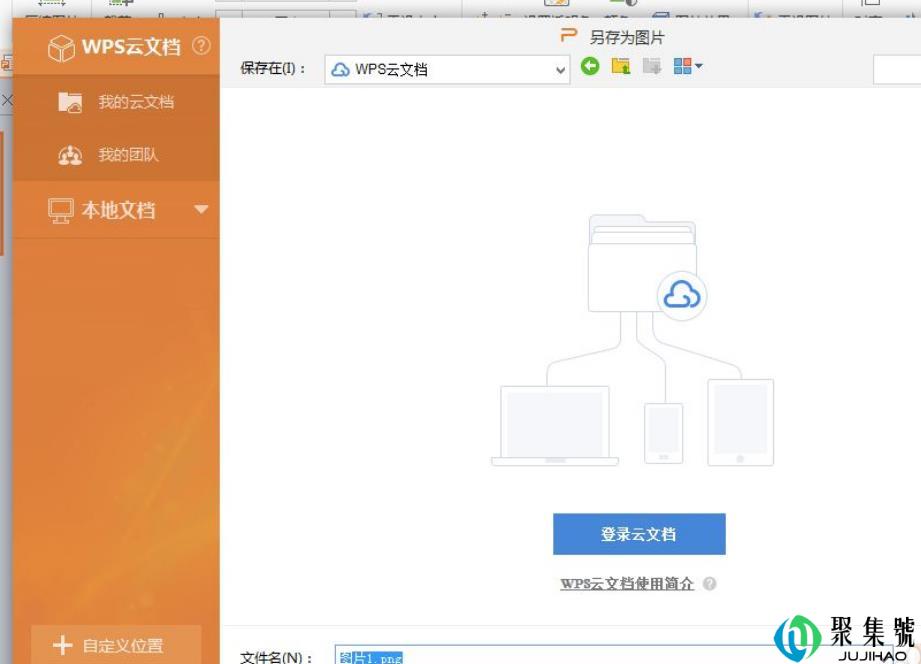This screenshot has width=921, height=664.
Task: Open the WPS云文档使用简介 link
Action: pos(626,584)
